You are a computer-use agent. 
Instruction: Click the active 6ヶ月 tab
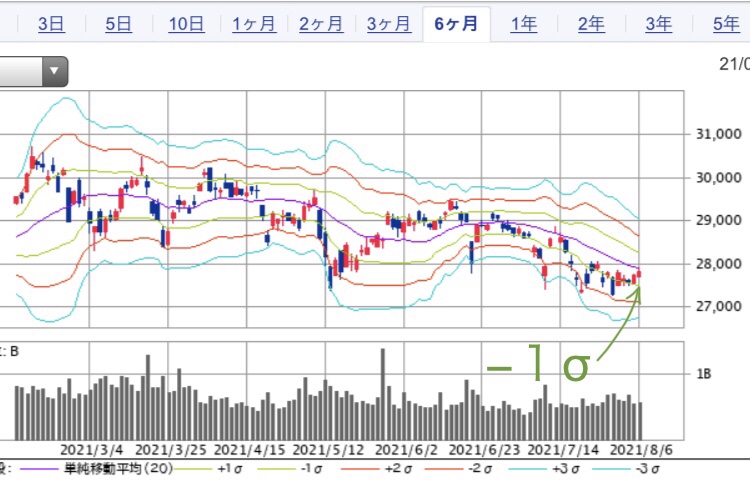pos(456,25)
